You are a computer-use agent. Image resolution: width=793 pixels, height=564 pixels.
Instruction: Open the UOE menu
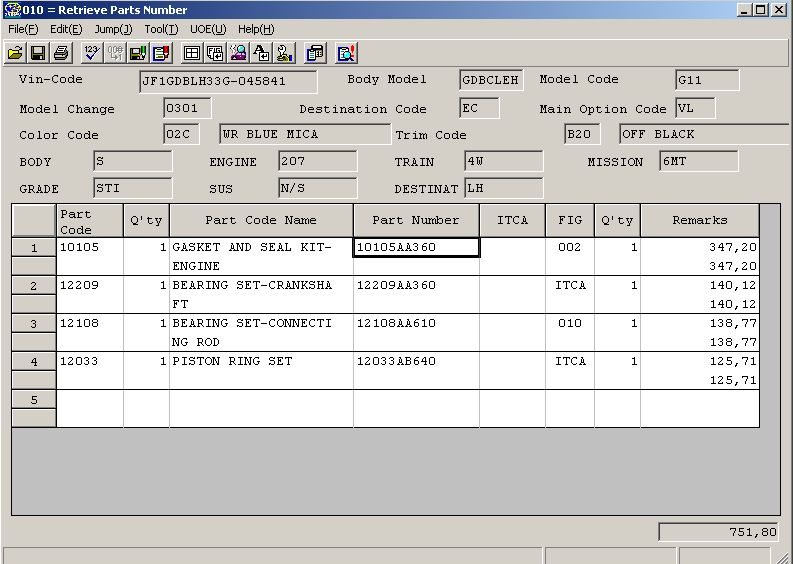click(208, 29)
